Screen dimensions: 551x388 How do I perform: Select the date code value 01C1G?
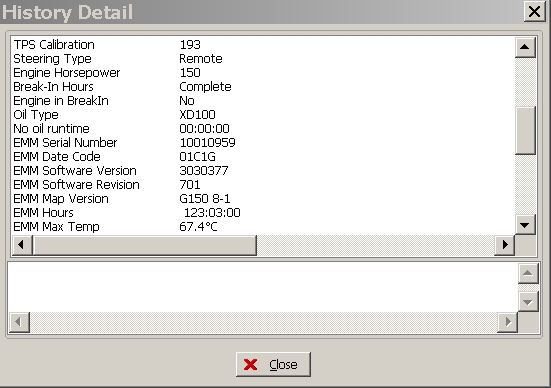tap(197, 157)
